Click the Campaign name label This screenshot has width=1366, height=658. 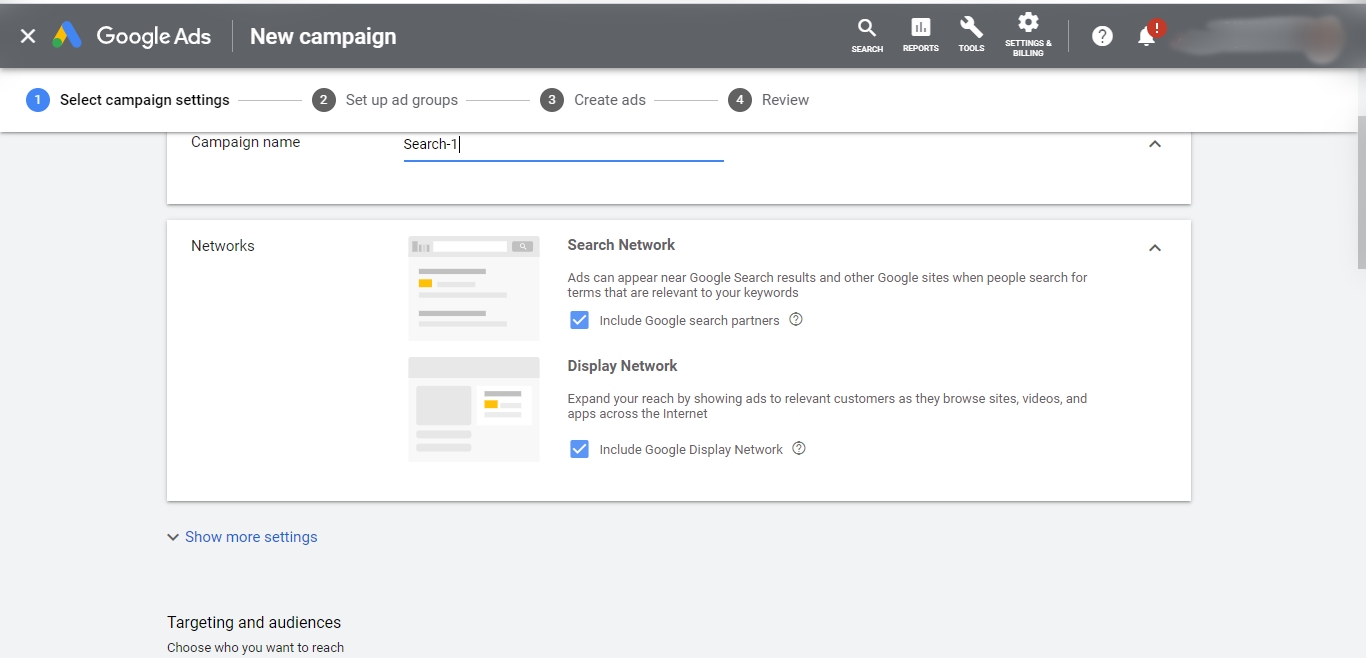[x=245, y=142]
